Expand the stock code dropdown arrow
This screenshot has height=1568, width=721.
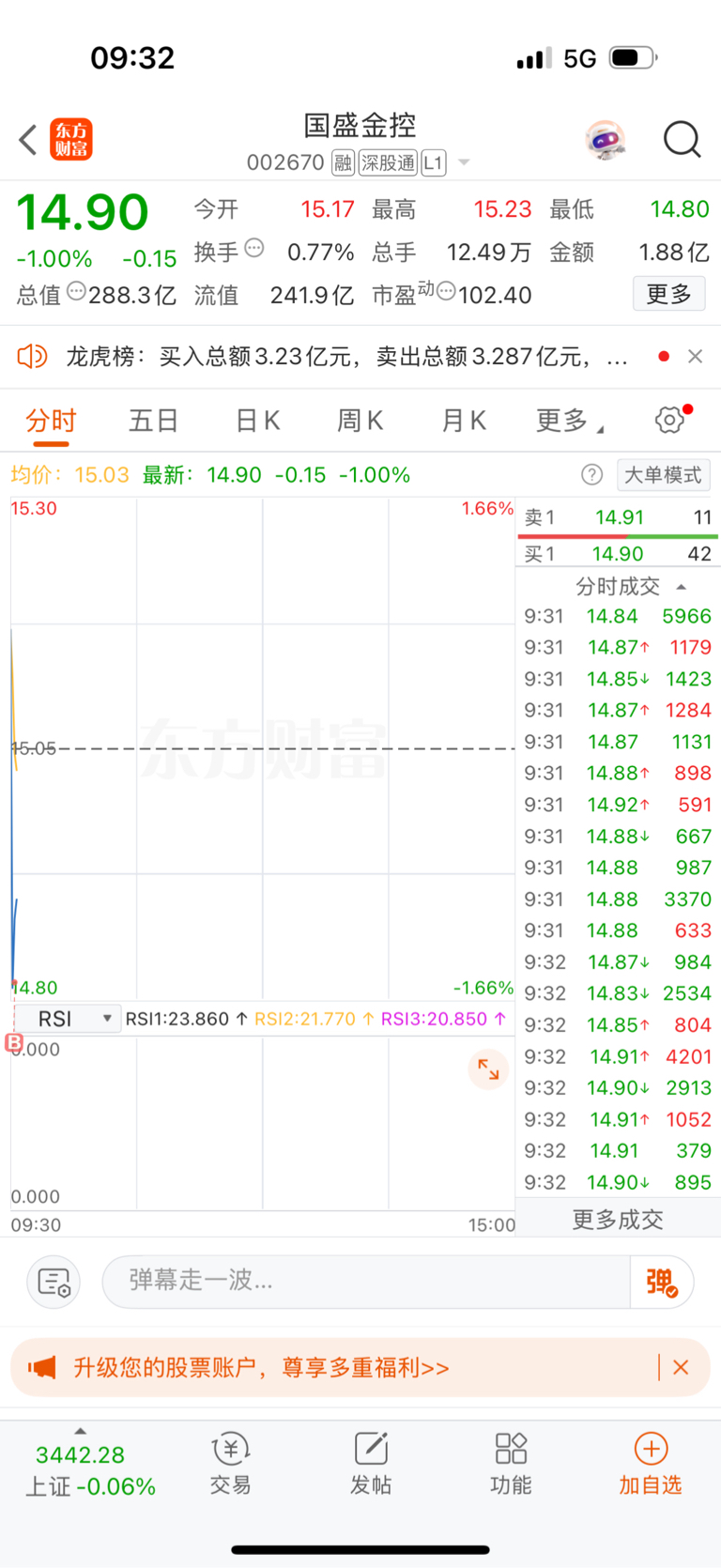464,163
